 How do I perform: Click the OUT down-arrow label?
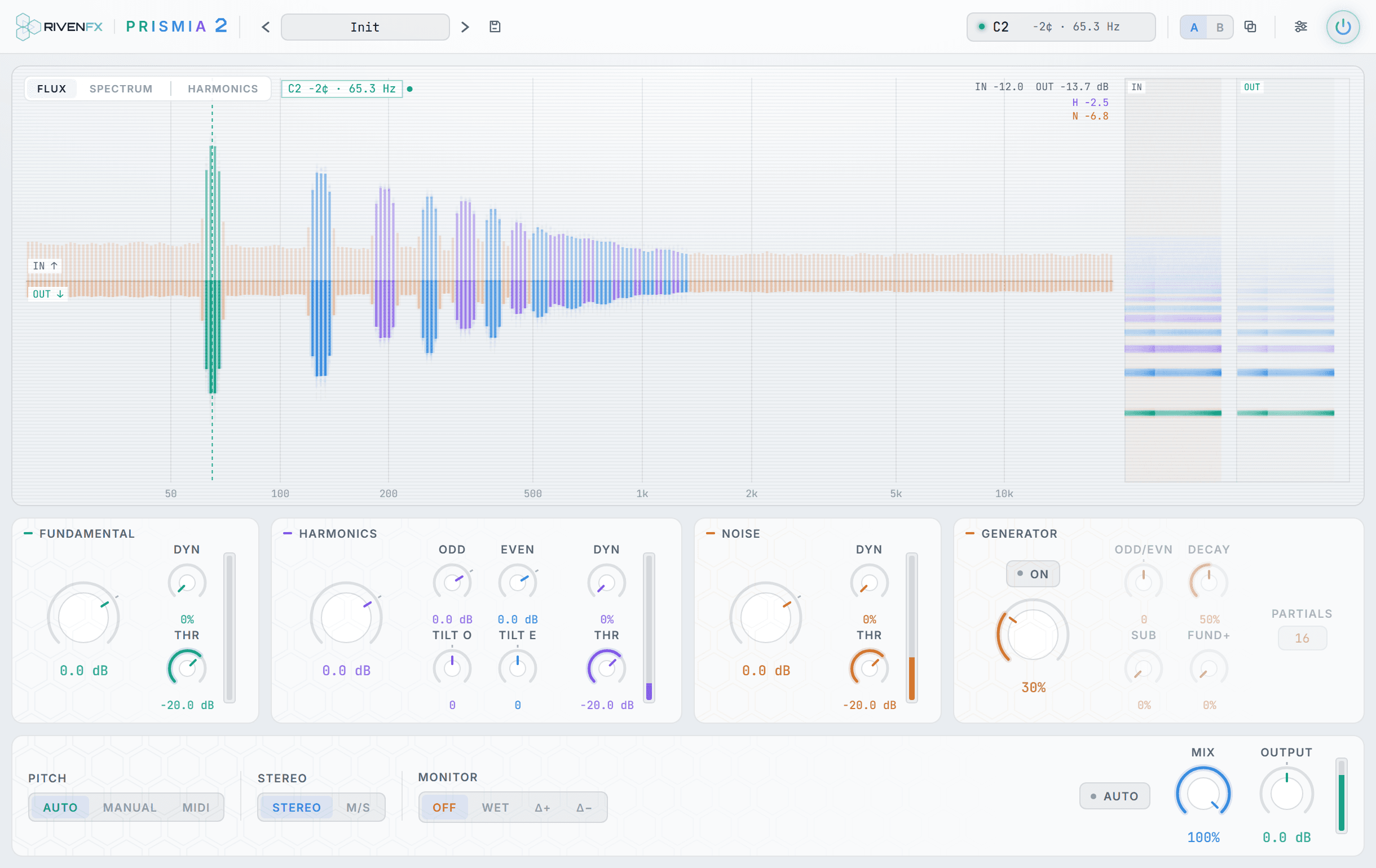pos(48,294)
